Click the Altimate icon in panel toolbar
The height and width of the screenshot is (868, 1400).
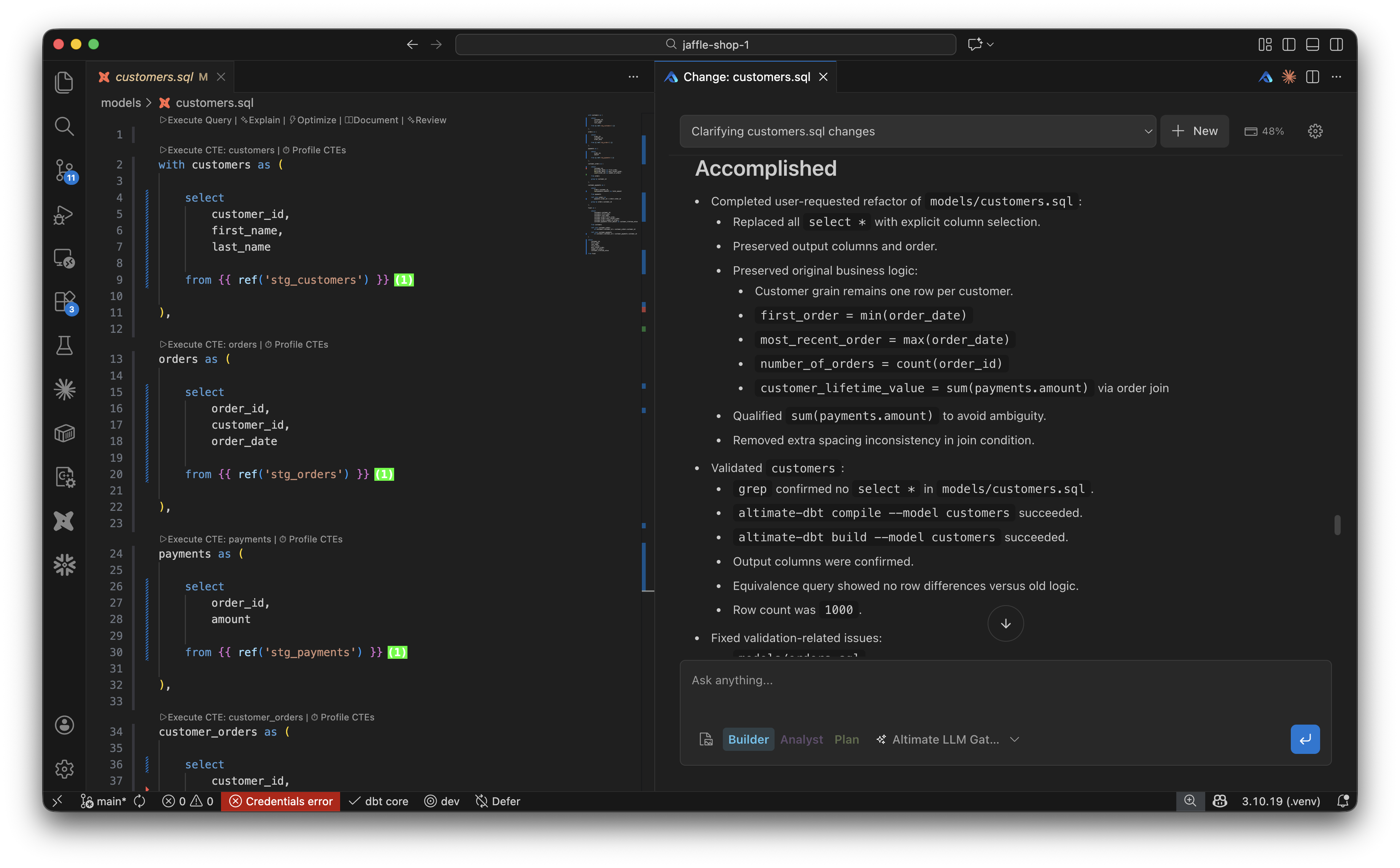pos(1265,77)
